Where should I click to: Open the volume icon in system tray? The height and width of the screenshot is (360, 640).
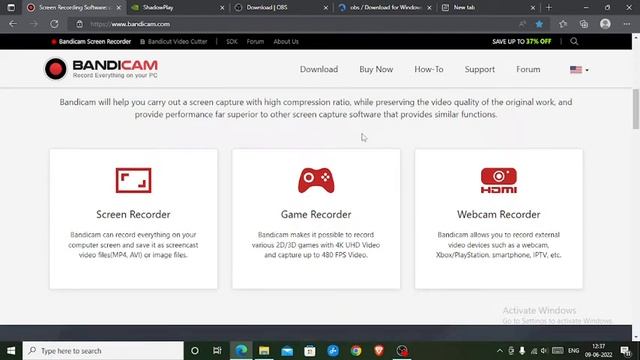[x=544, y=351]
